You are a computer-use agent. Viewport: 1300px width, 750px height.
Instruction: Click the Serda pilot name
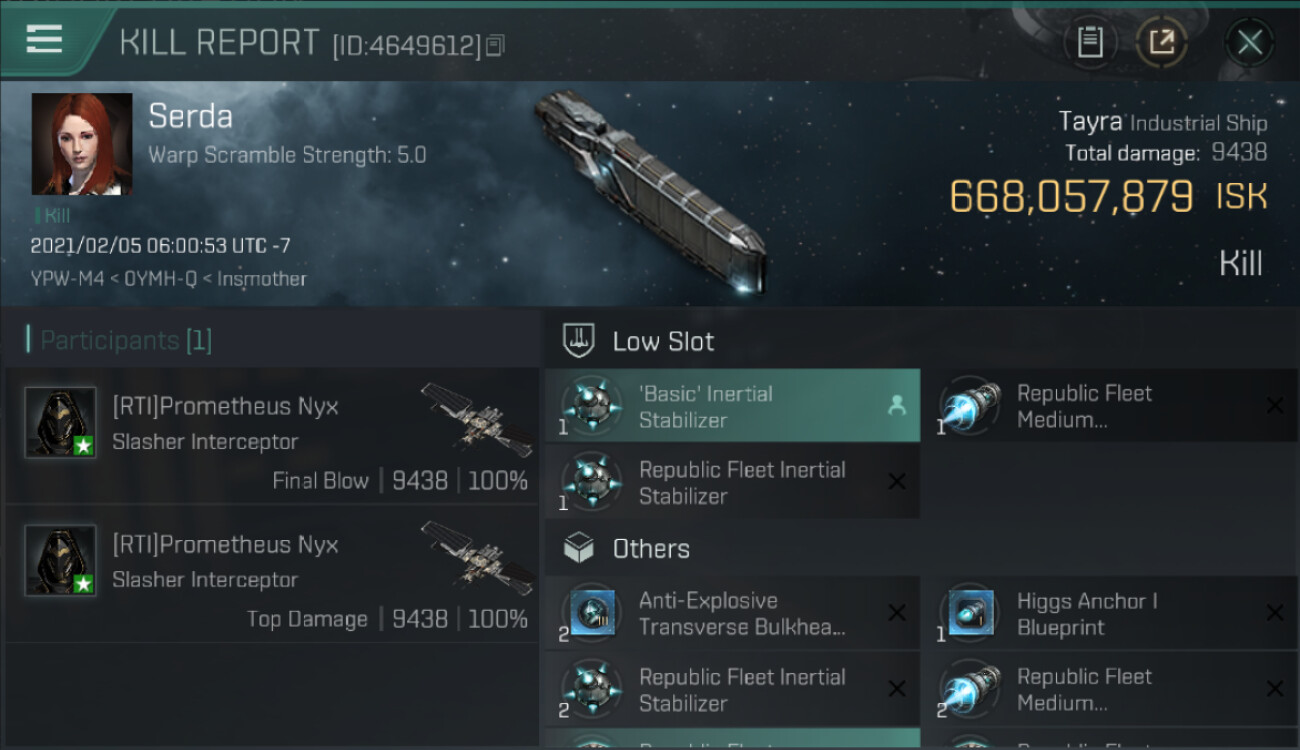[x=190, y=116]
